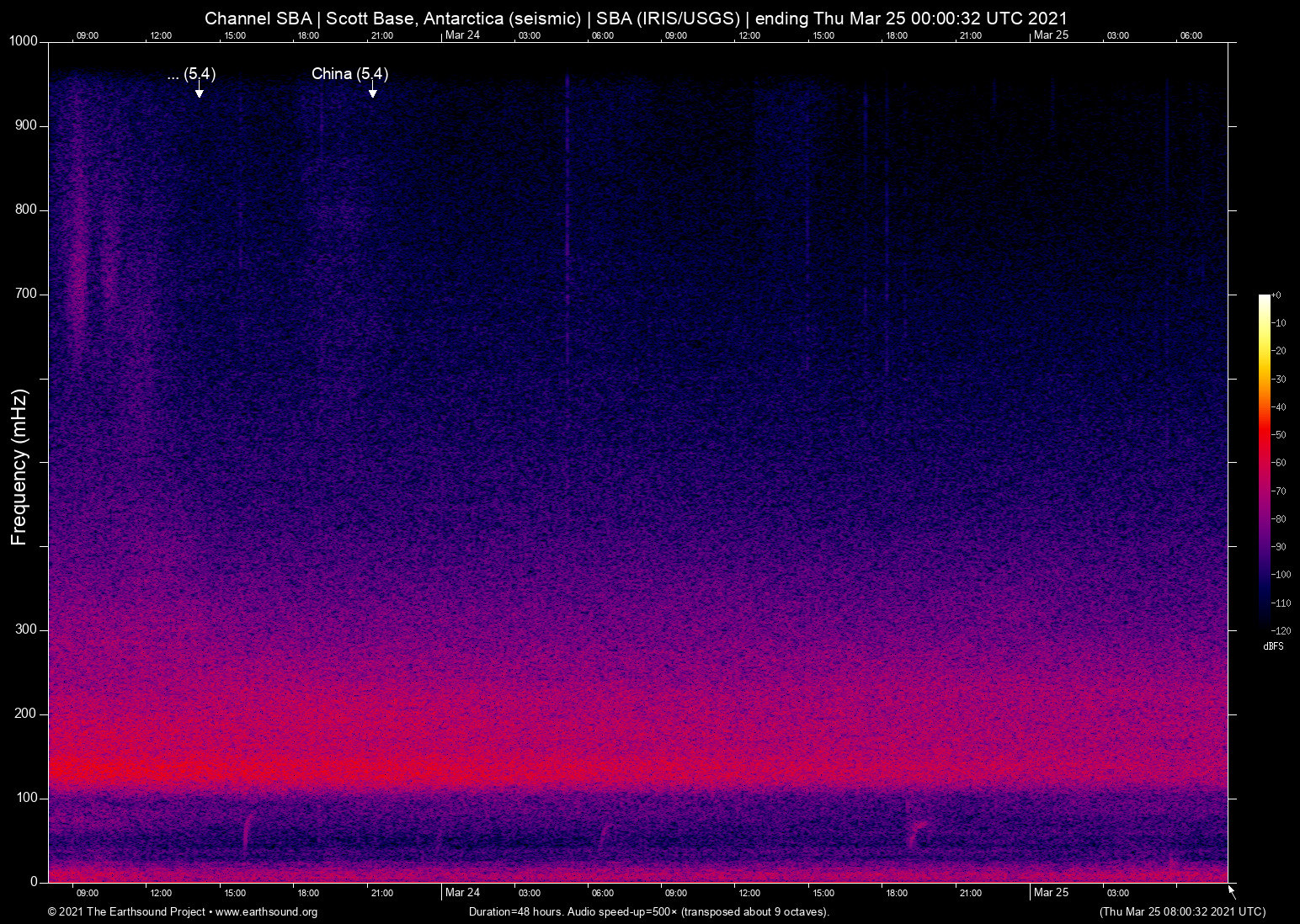Screen dimensions: 1300x924
Task: Select Mar 25 on the bottom time axis
Action: tap(1051, 892)
